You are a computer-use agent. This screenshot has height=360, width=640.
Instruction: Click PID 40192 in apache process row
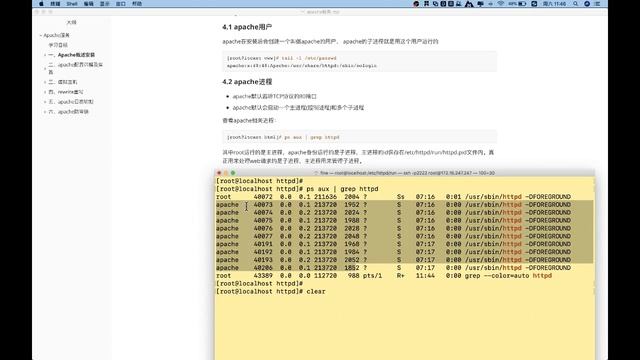pos(263,252)
